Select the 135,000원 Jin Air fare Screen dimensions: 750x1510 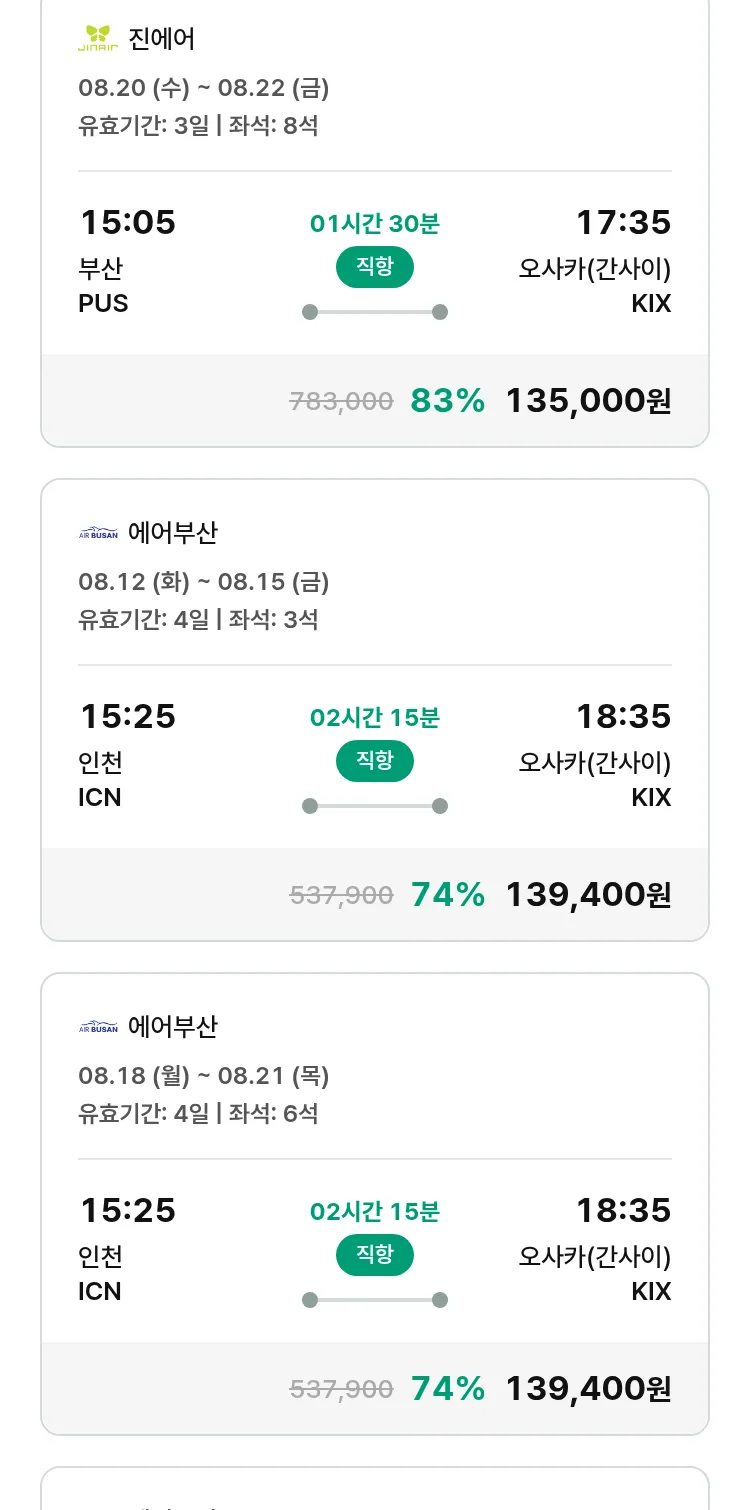(x=588, y=401)
